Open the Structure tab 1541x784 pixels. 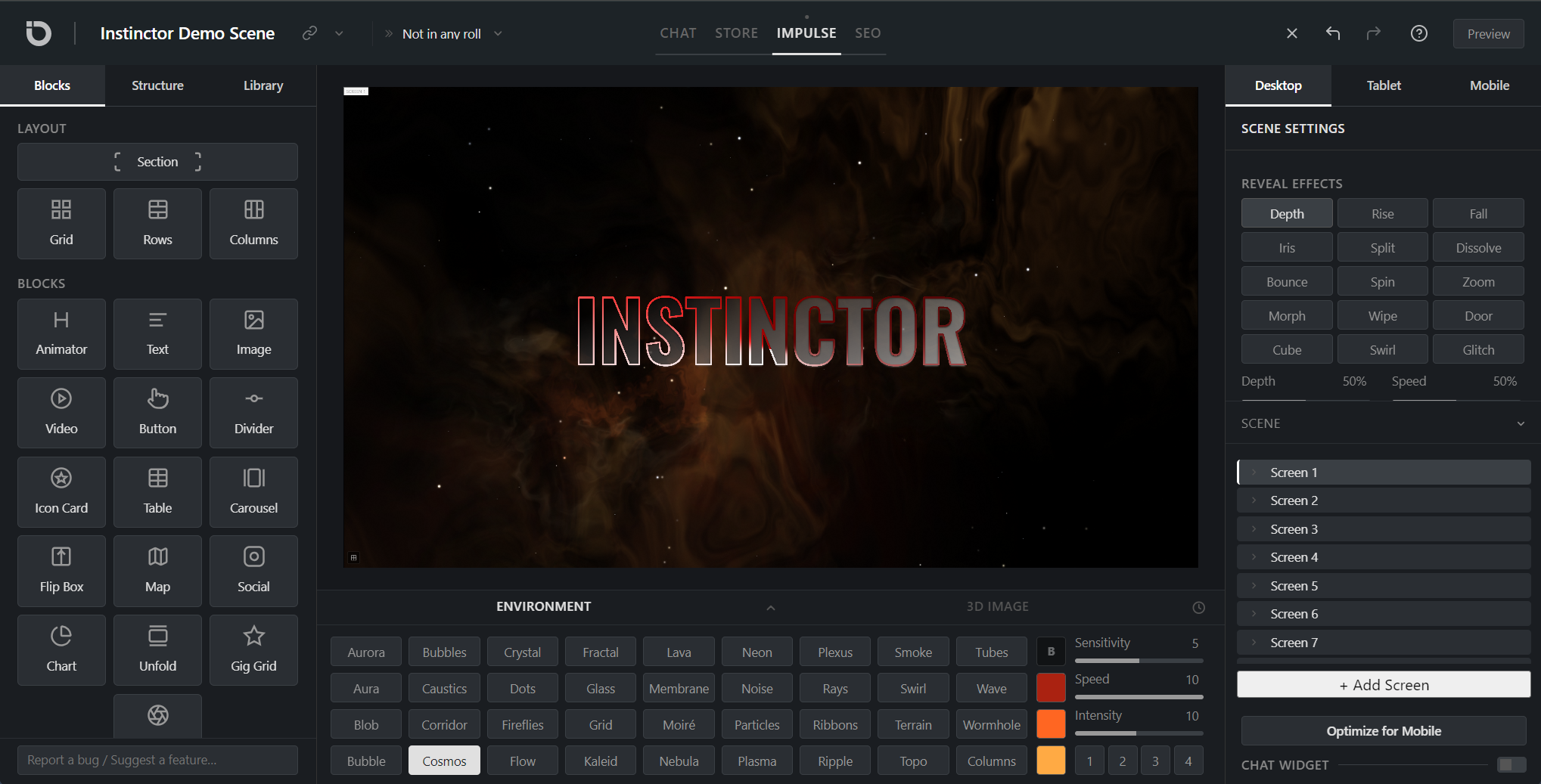[157, 85]
